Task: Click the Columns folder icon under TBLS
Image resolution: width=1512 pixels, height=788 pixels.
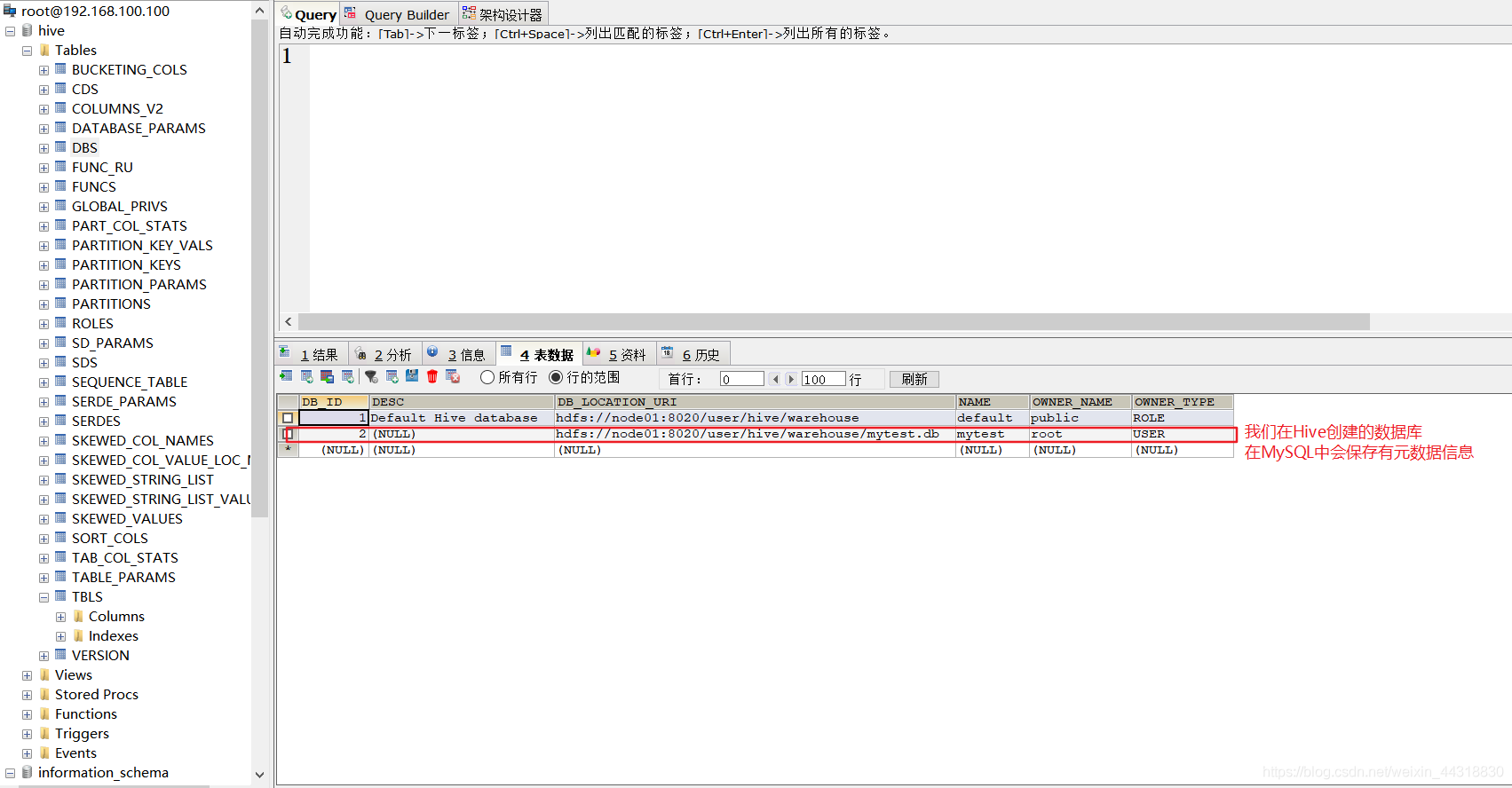Action: (x=78, y=616)
